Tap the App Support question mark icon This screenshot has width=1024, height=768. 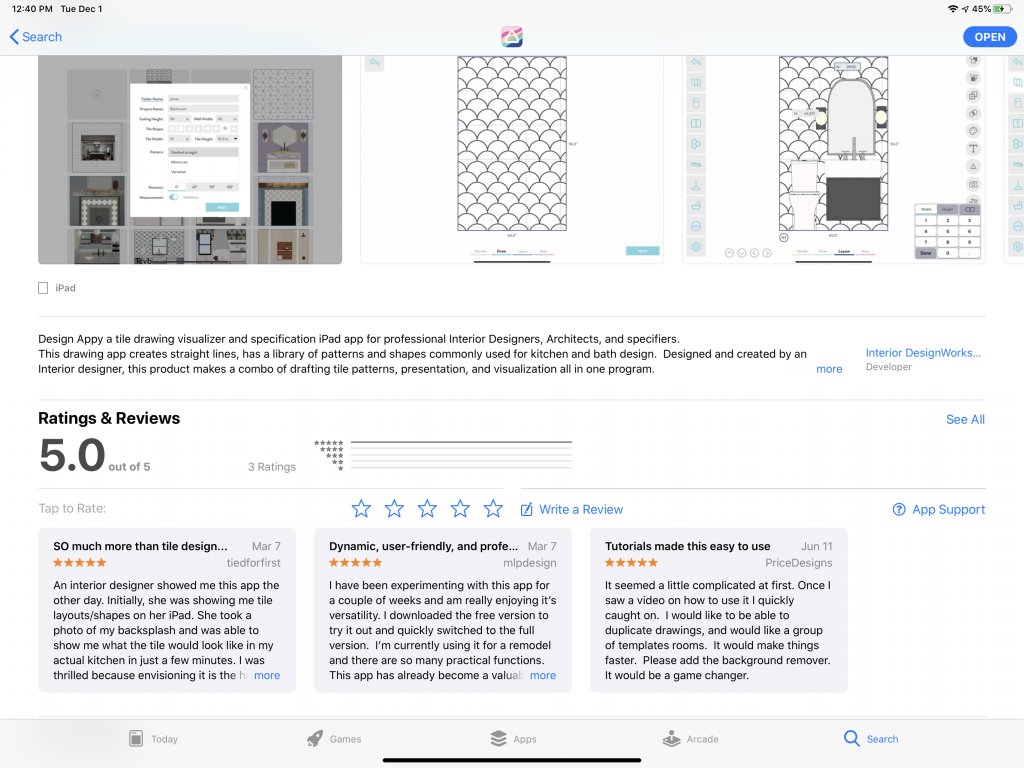[899, 509]
